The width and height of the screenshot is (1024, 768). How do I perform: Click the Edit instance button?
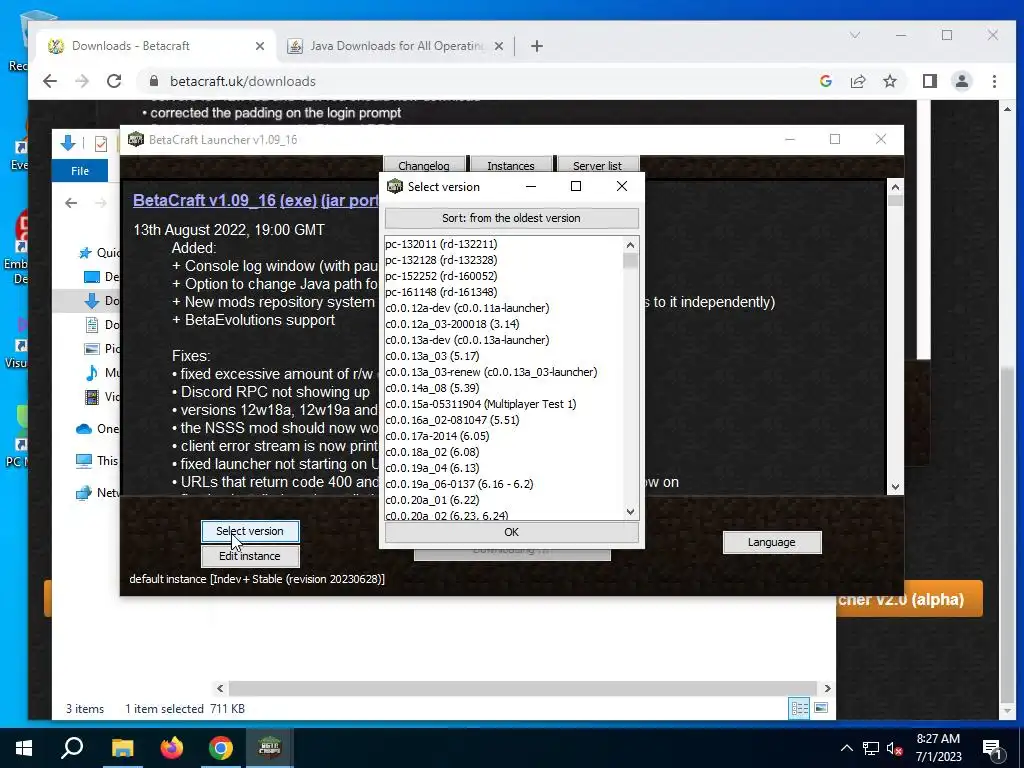pos(250,556)
